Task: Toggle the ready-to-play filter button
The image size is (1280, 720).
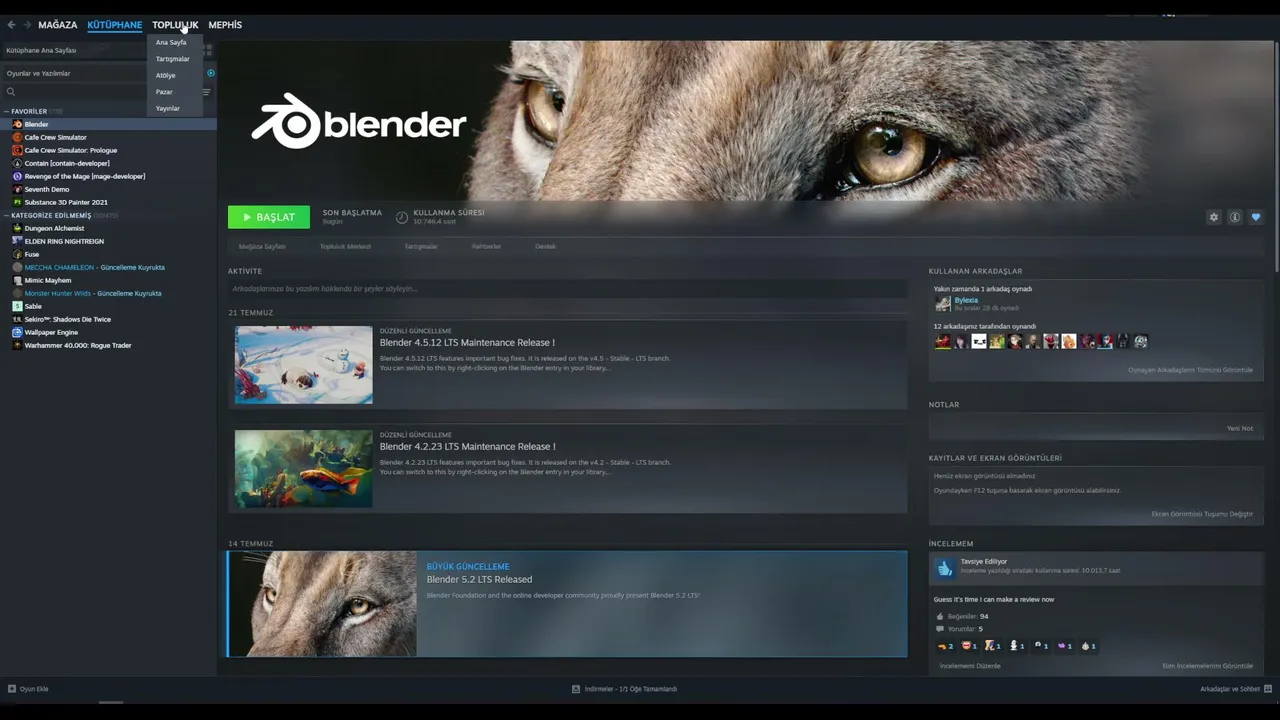Action: coord(211,73)
